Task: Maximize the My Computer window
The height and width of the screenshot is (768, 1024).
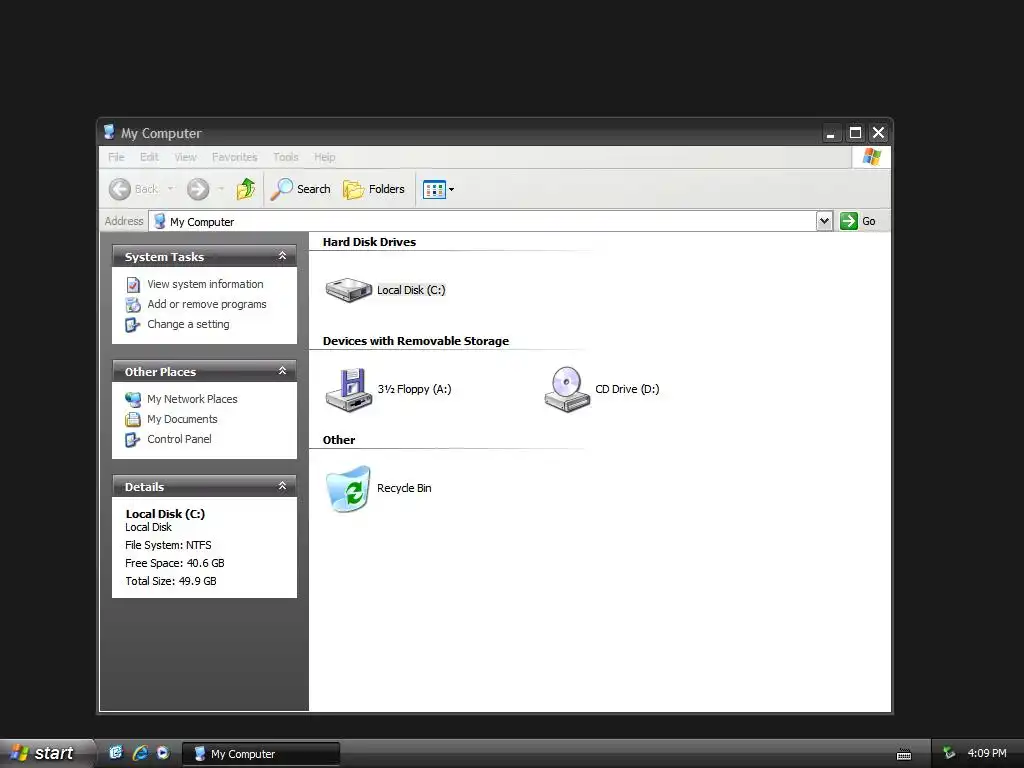Action: click(855, 133)
